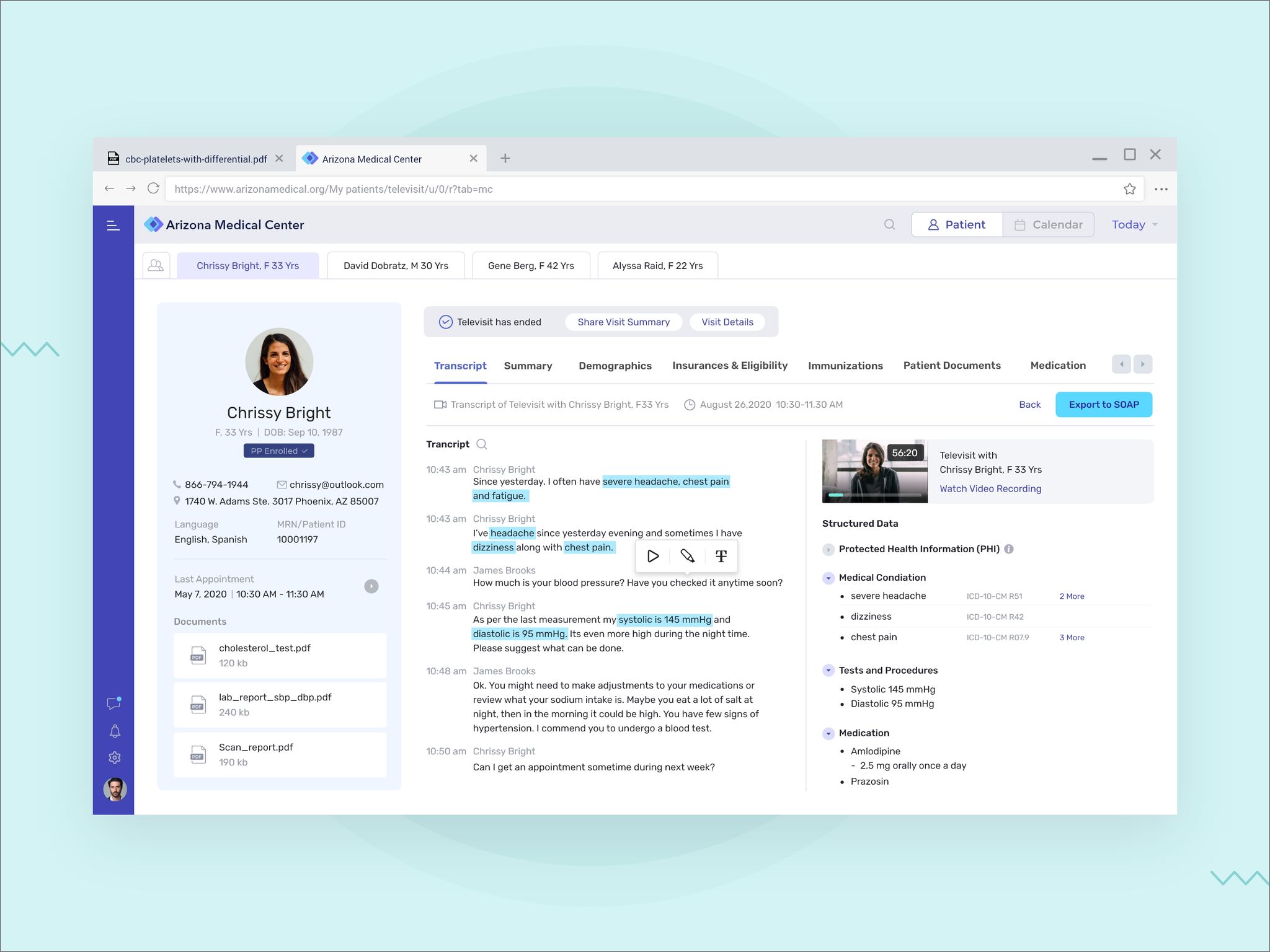Image resolution: width=1270 pixels, height=952 pixels.
Task: Click the video progress bar on thumbnail
Action: click(x=874, y=495)
